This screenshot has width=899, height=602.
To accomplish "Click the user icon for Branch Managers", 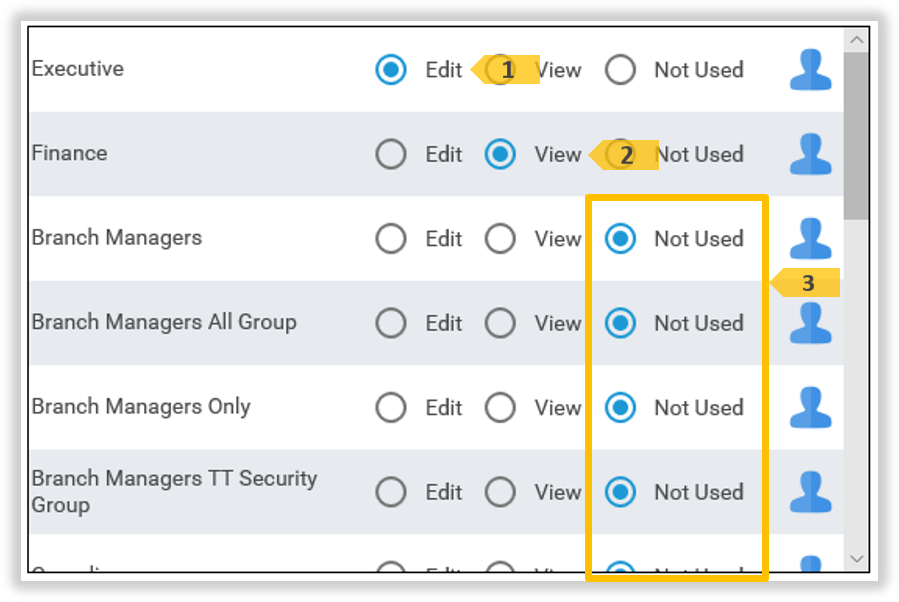I will tap(810, 238).
